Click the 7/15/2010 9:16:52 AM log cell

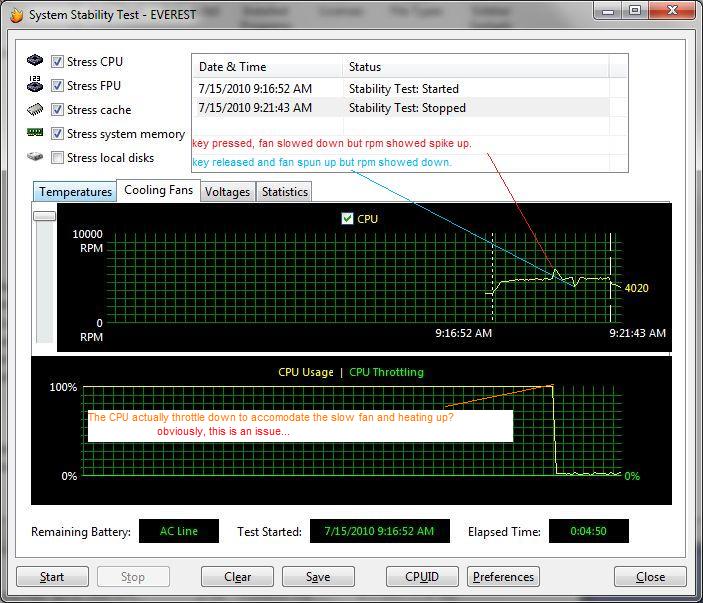(x=255, y=89)
